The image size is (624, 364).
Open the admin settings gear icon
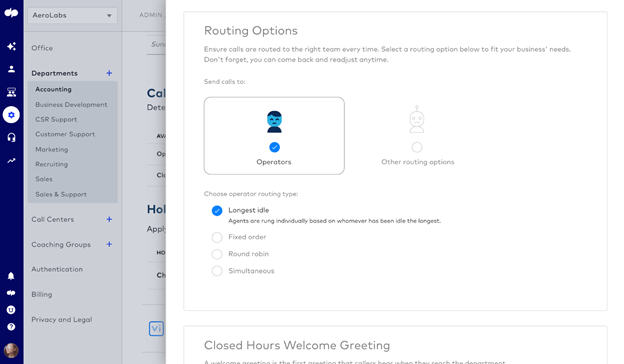coord(11,115)
